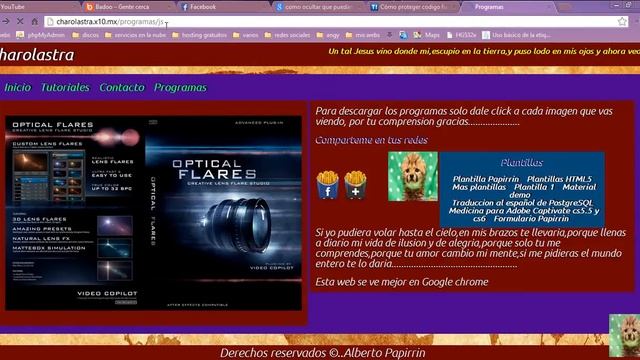This screenshot has height=360, width=640.
Task: Share on Facebook via the fries icon
Action: point(327,185)
